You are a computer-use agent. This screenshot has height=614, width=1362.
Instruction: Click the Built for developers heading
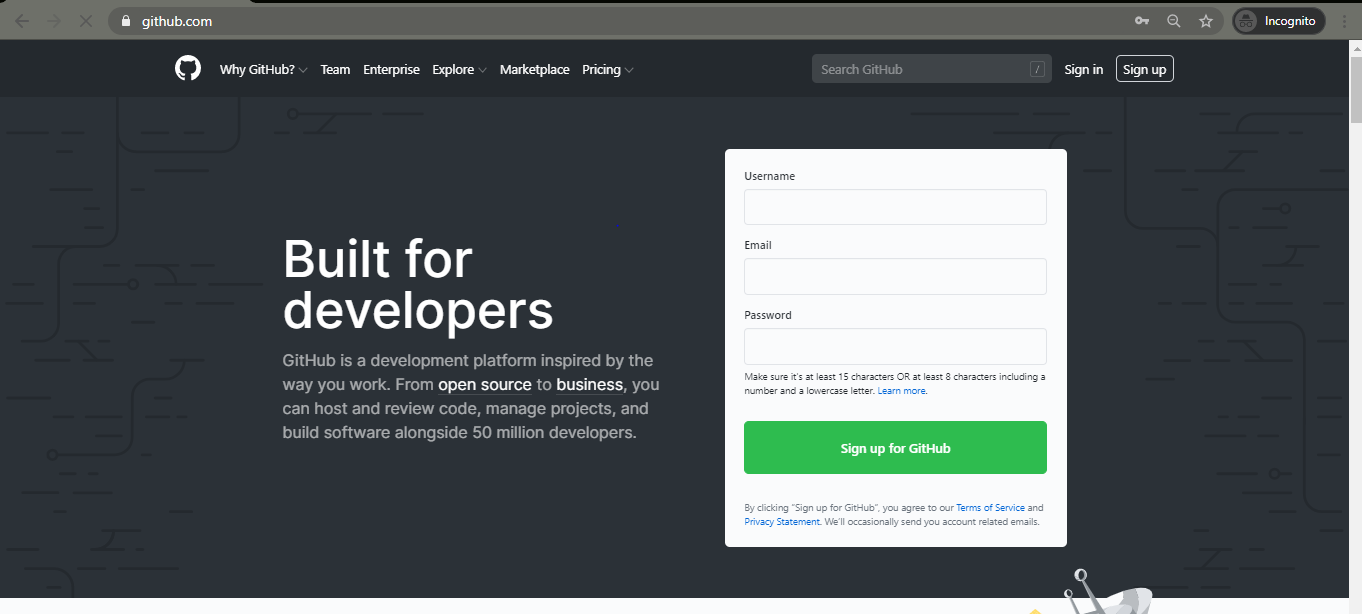coord(418,284)
